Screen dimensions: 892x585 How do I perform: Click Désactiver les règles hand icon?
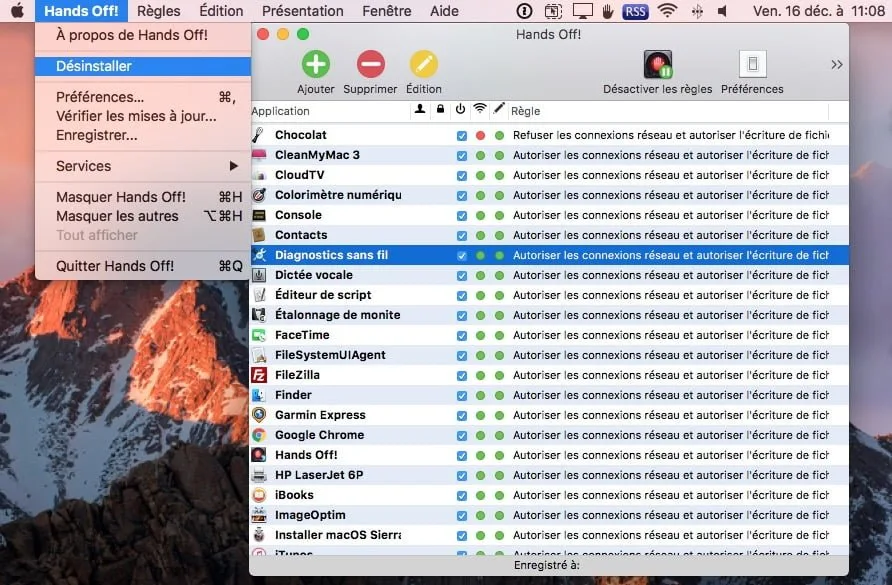pos(658,64)
